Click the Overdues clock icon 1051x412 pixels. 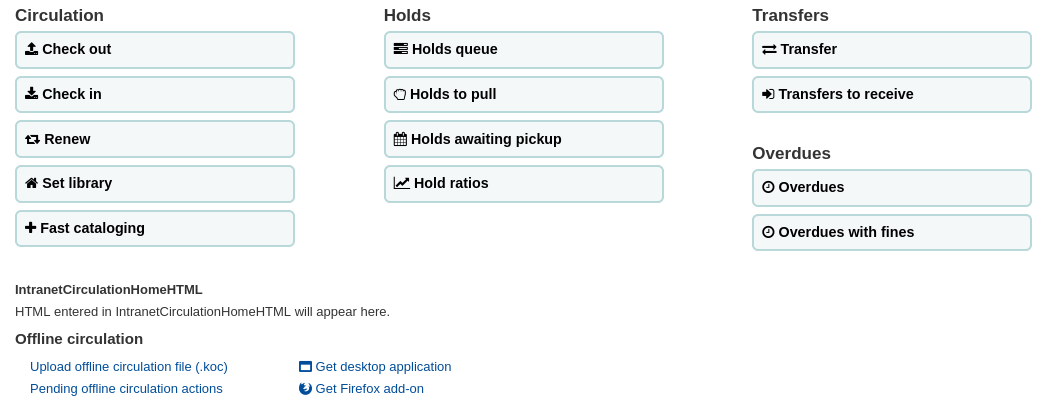click(x=768, y=187)
